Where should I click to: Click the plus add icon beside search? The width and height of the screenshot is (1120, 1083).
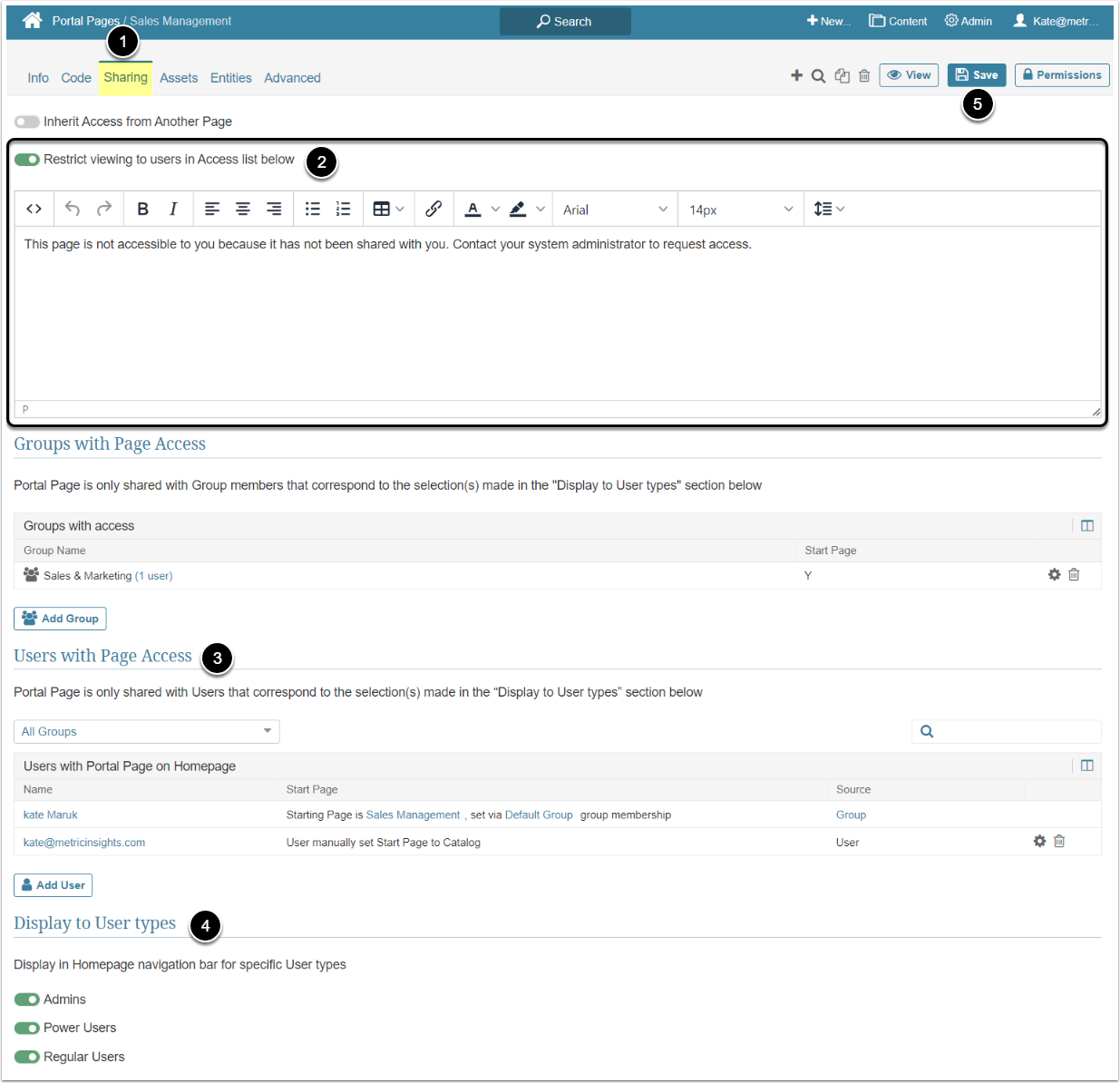point(796,75)
